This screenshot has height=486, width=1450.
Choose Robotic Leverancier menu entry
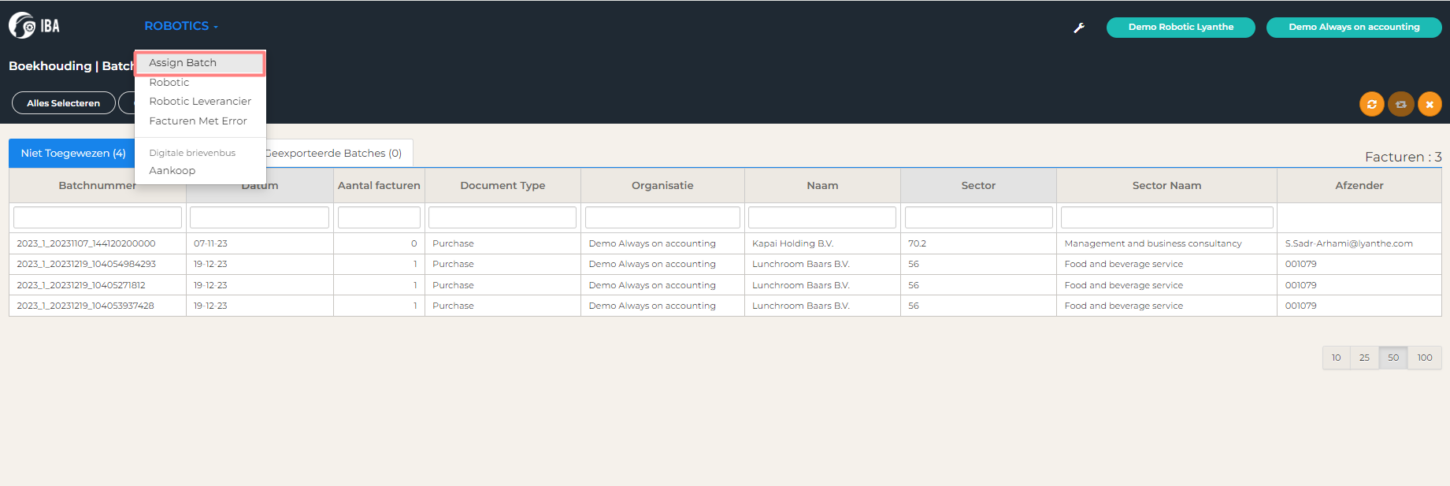point(200,101)
